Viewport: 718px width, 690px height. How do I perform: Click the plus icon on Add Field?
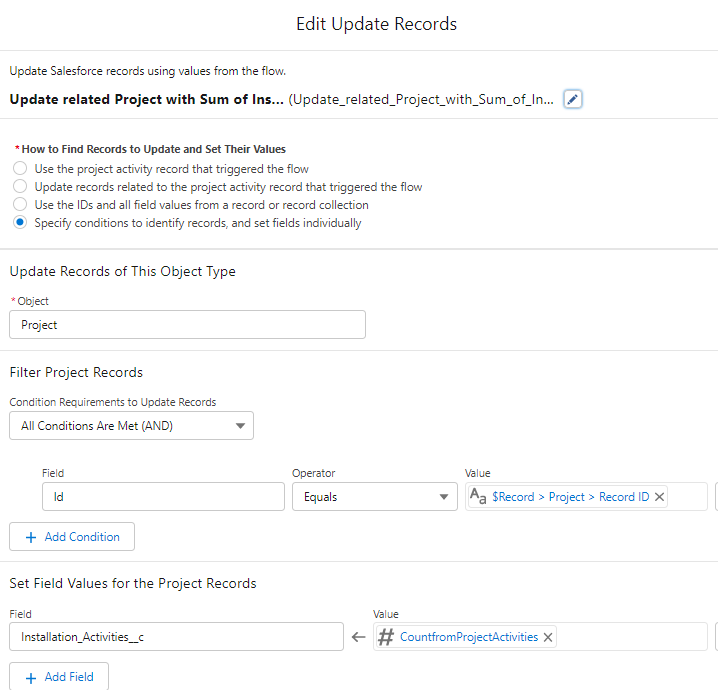29,677
